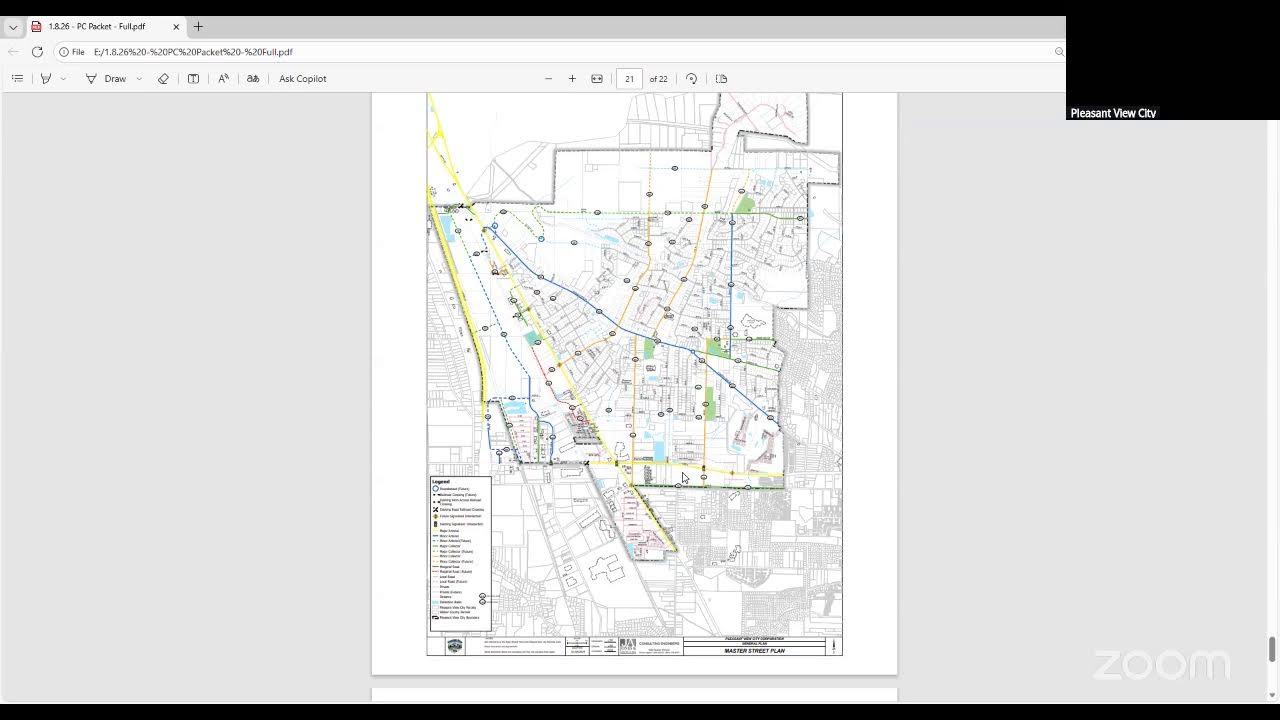Open the table of contents panel
This screenshot has height=720, width=1280.
[x=17, y=79]
